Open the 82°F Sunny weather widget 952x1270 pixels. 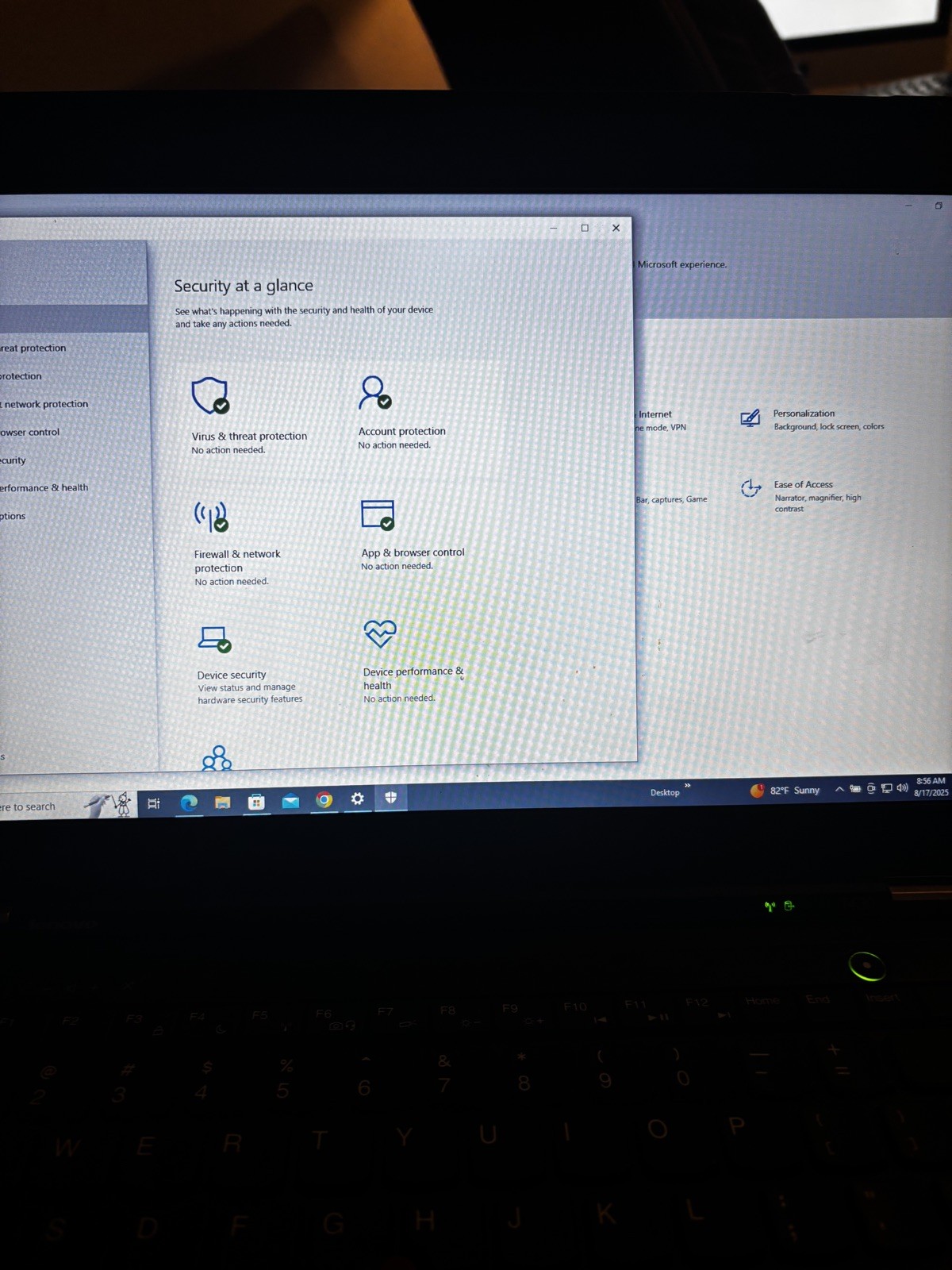coord(785,791)
